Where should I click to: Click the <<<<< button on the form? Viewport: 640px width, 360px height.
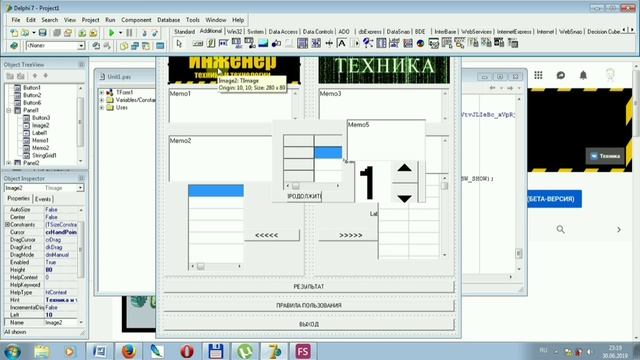click(x=271, y=235)
